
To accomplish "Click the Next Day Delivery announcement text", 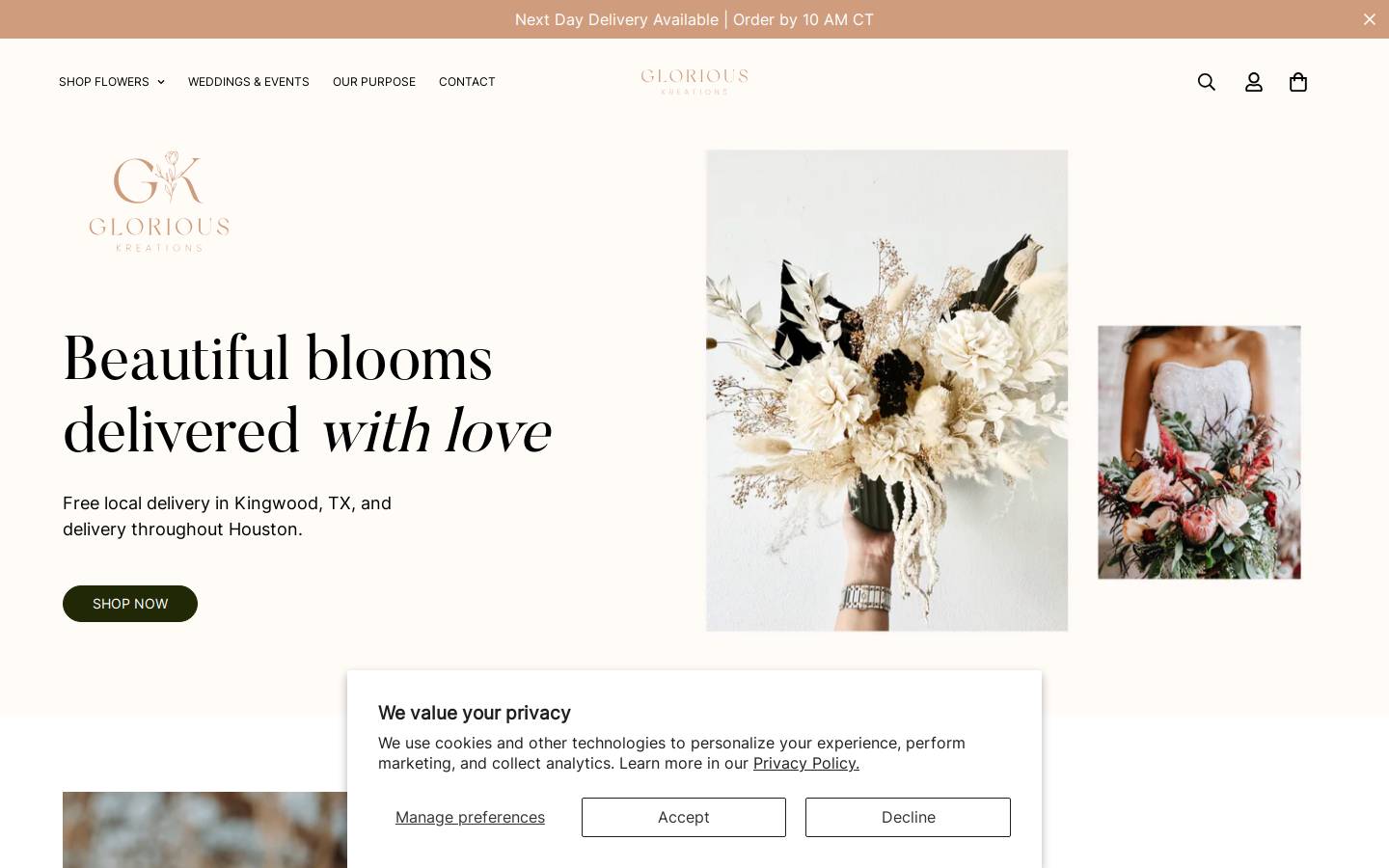I will coord(694,19).
